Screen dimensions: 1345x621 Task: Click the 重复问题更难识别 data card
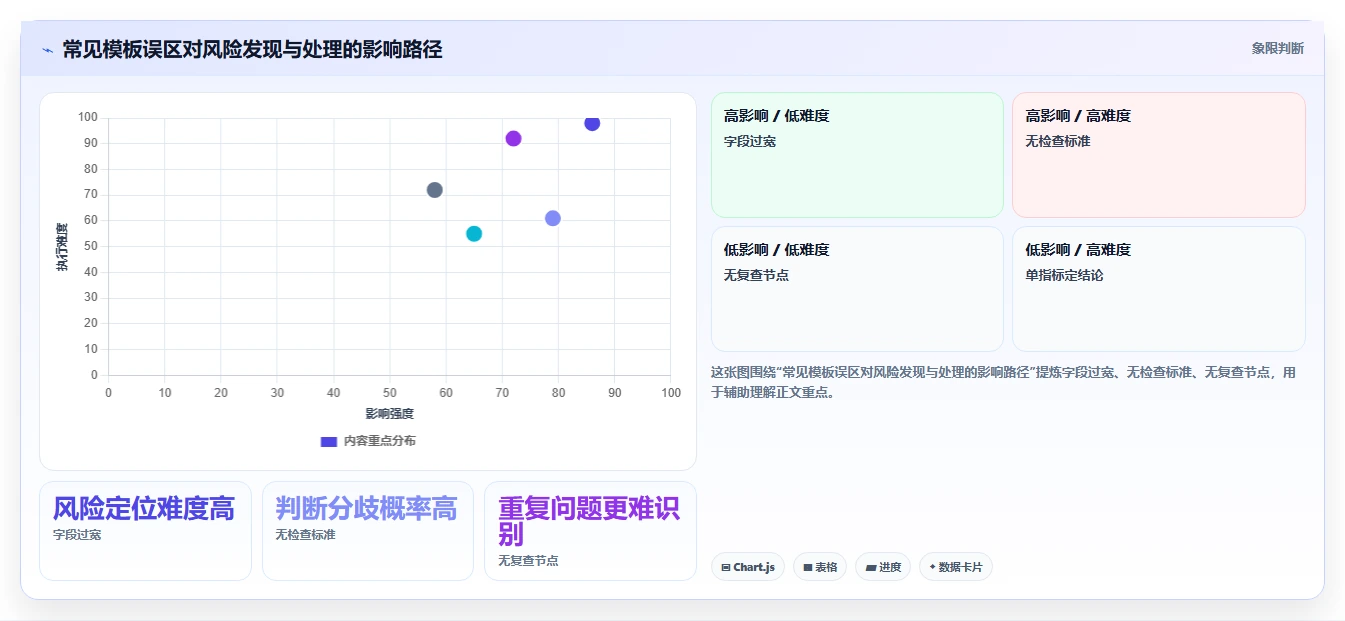coord(590,531)
